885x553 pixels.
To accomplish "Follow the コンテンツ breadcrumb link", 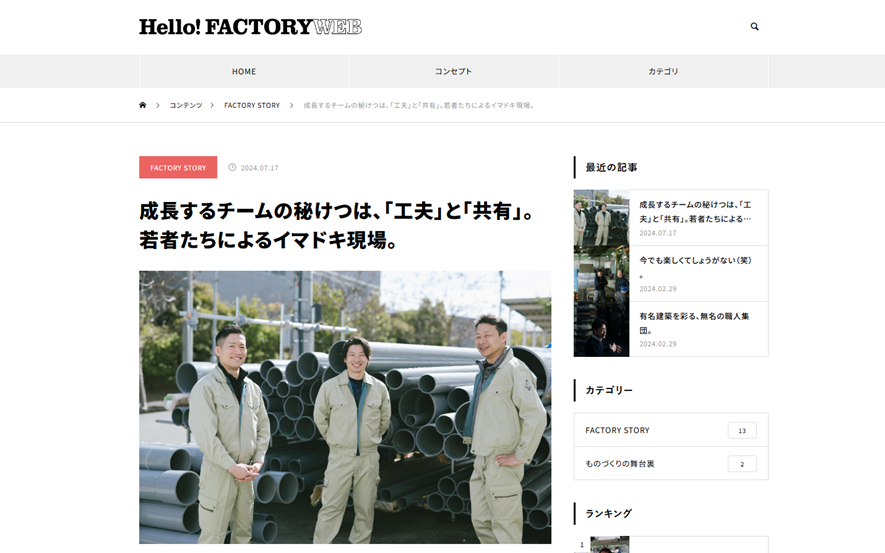I will click(186, 106).
